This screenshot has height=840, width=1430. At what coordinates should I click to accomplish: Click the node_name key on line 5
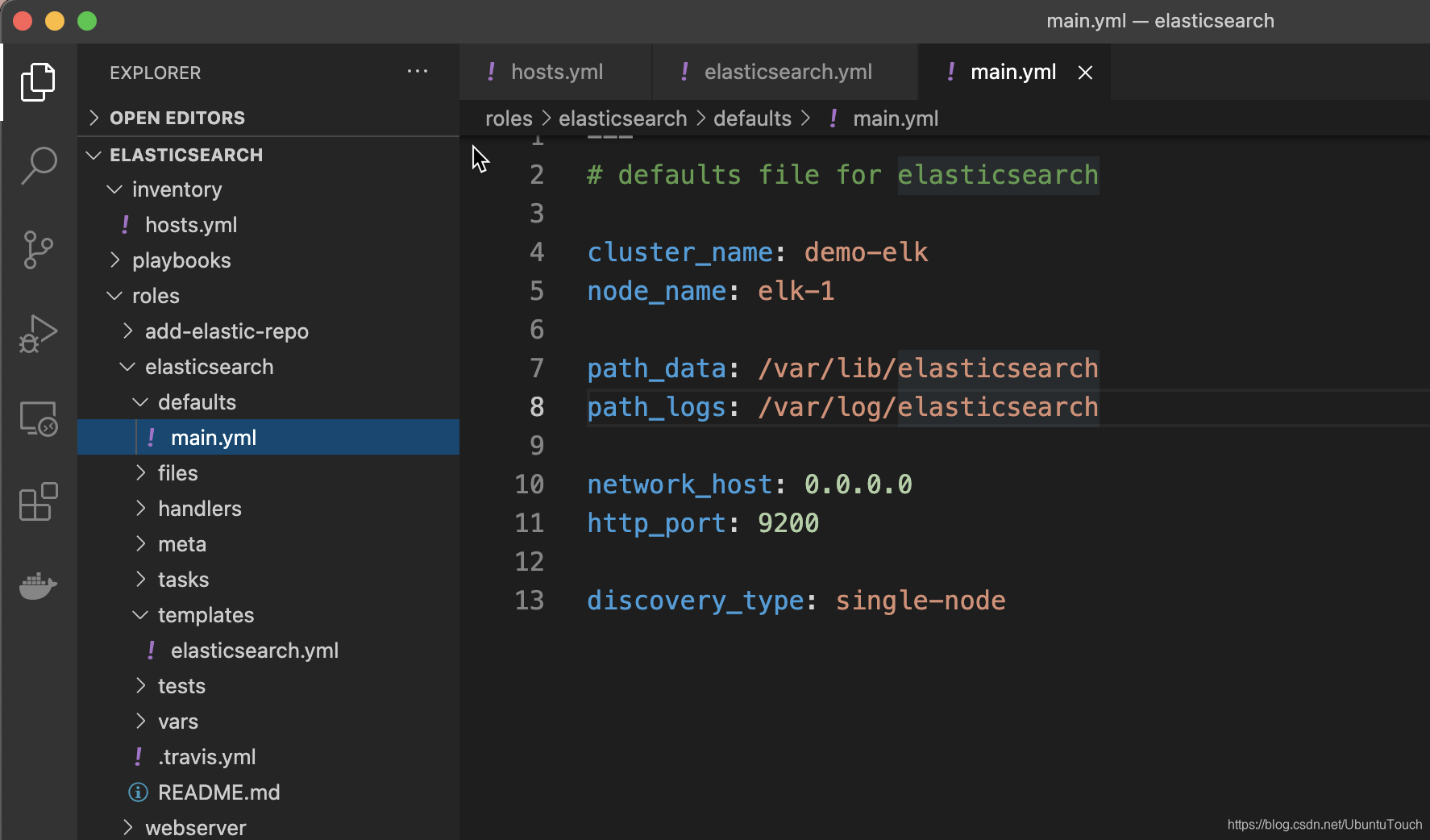point(657,291)
